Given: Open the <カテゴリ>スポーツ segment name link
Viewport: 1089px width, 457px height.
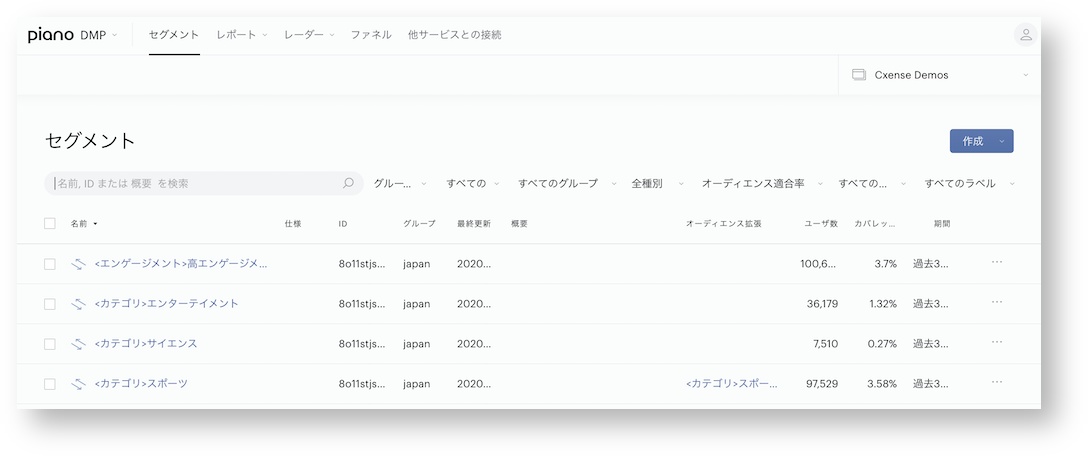Looking at the screenshot, I should click(141, 383).
